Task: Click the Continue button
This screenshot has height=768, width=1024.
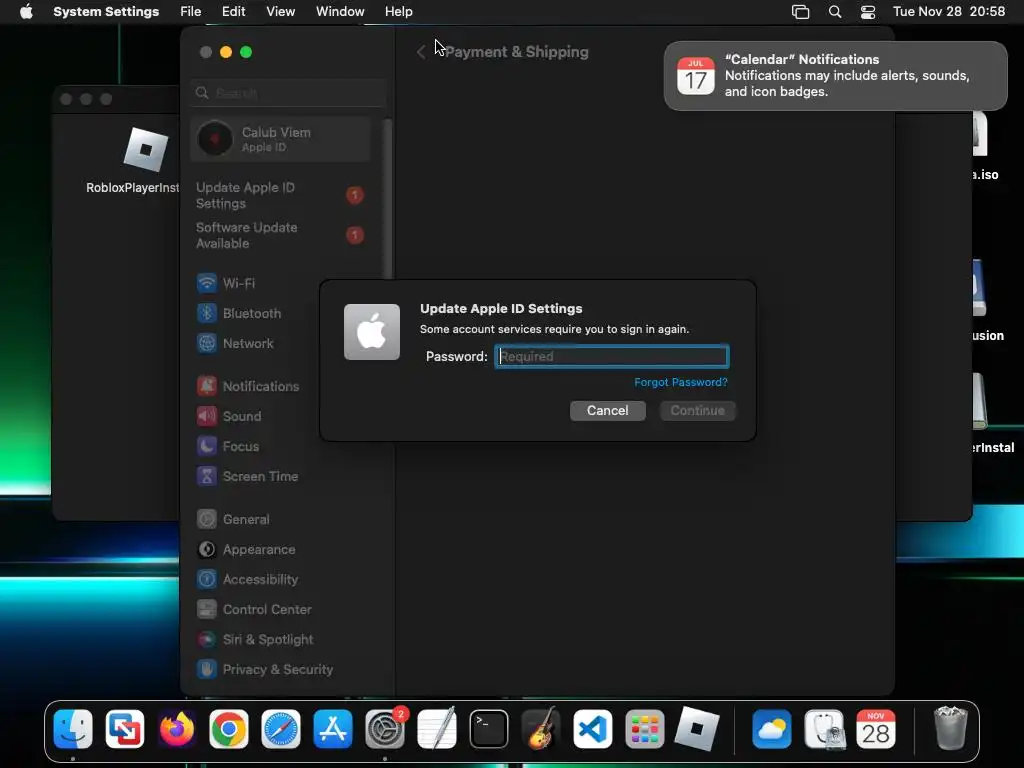Action: tap(697, 411)
